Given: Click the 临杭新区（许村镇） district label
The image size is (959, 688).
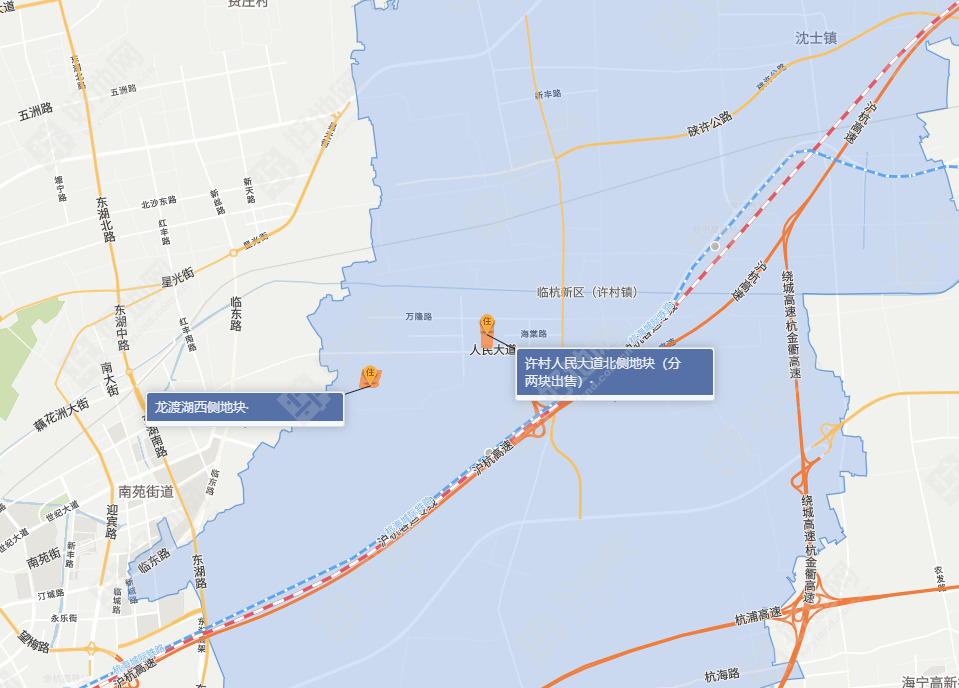Looking at the screenshot, I should (x=587, y=292).
